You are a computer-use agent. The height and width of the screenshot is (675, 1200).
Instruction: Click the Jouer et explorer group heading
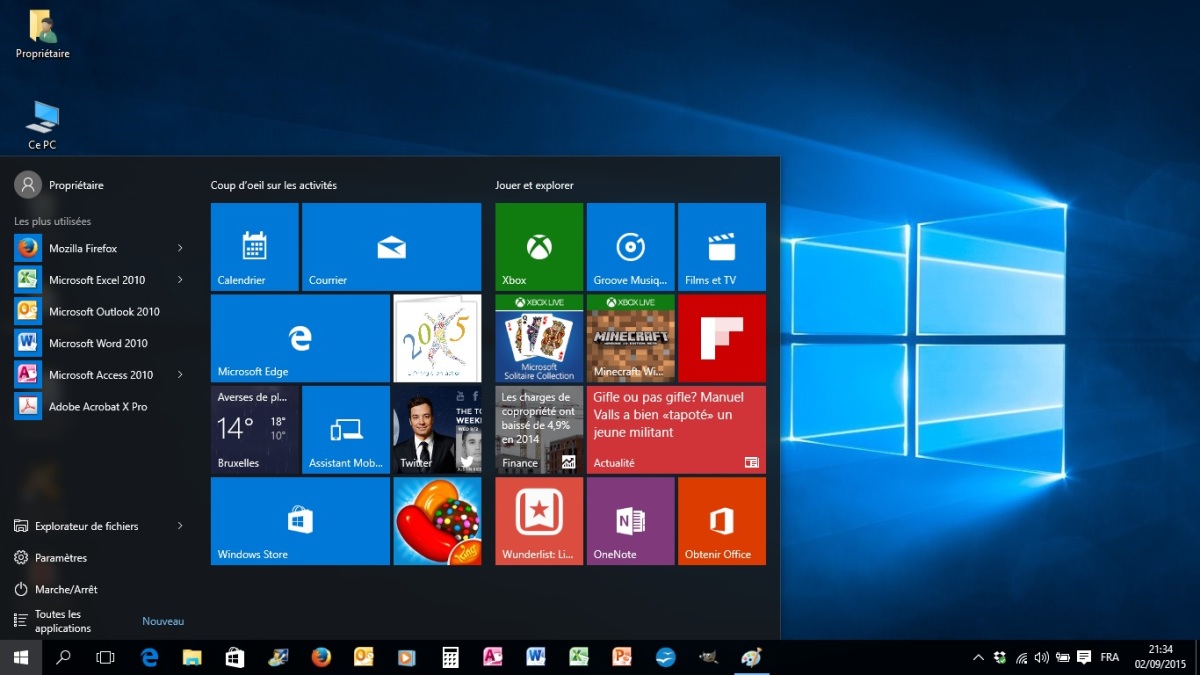click(534, 185)
